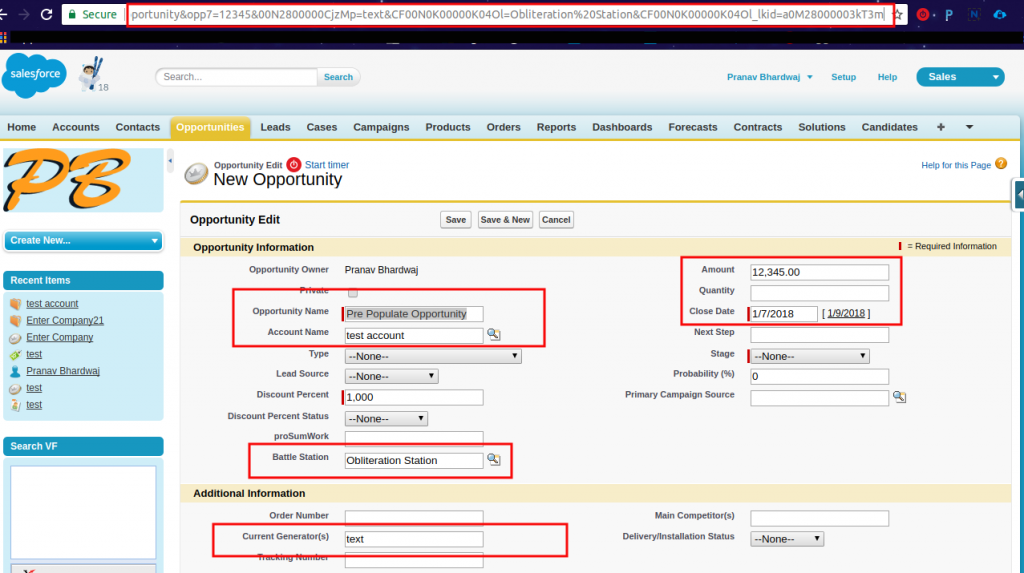Screen dimensions: 1024x573
Task: Click the Trailhead mascot icon near search
Action: pos(91,73)
